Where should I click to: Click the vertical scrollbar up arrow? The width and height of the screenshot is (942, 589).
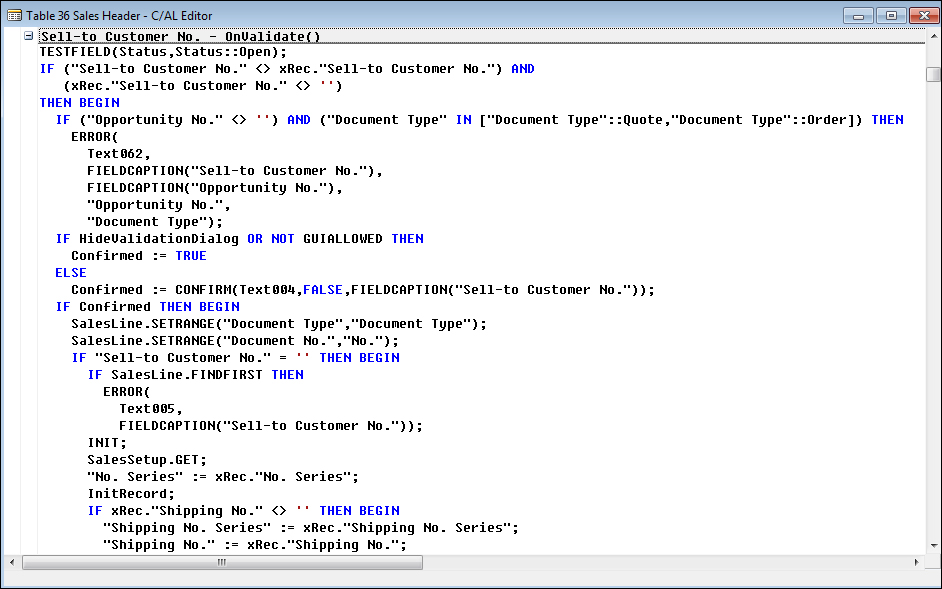(x=933, y=37)
